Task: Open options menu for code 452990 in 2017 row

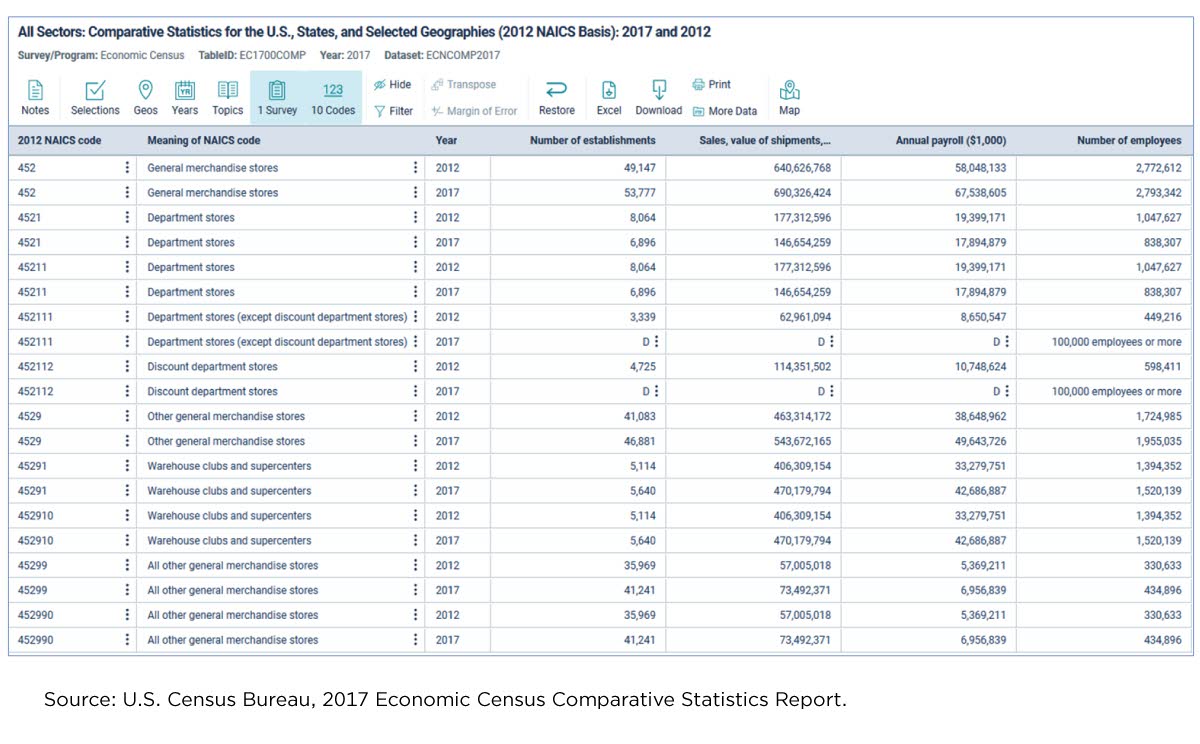Action: click(x=127, y=640)
